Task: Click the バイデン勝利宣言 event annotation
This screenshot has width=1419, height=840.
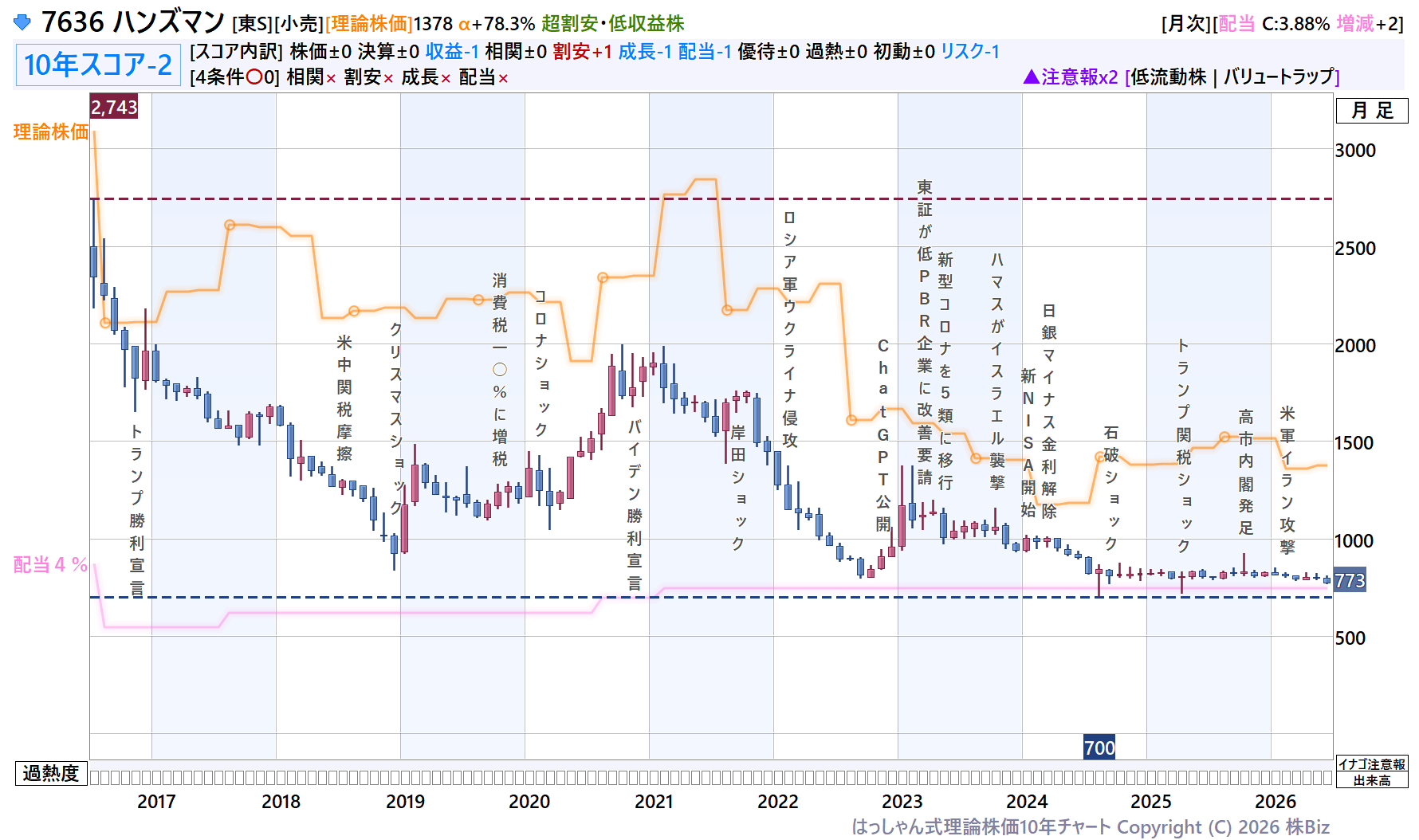Action: pyautogui.click(x=635, y=505)
